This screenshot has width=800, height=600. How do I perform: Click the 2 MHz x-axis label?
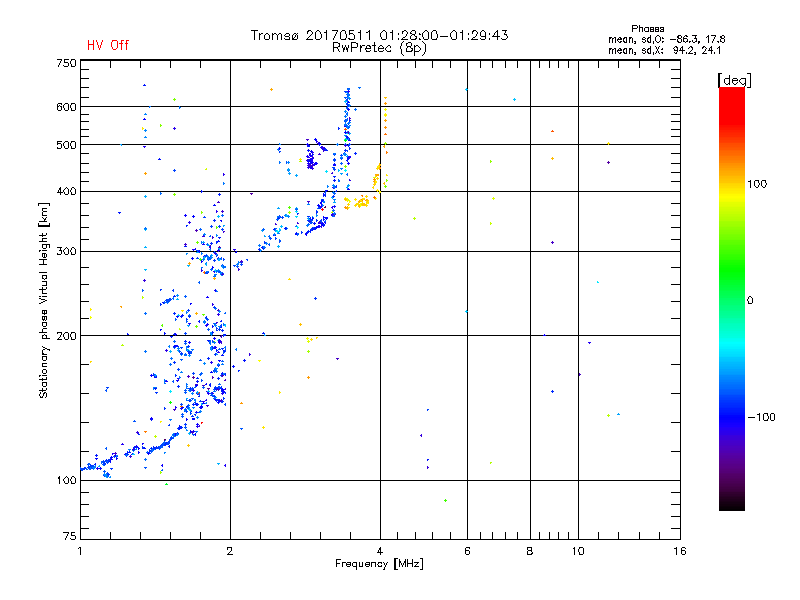point(230,551)
